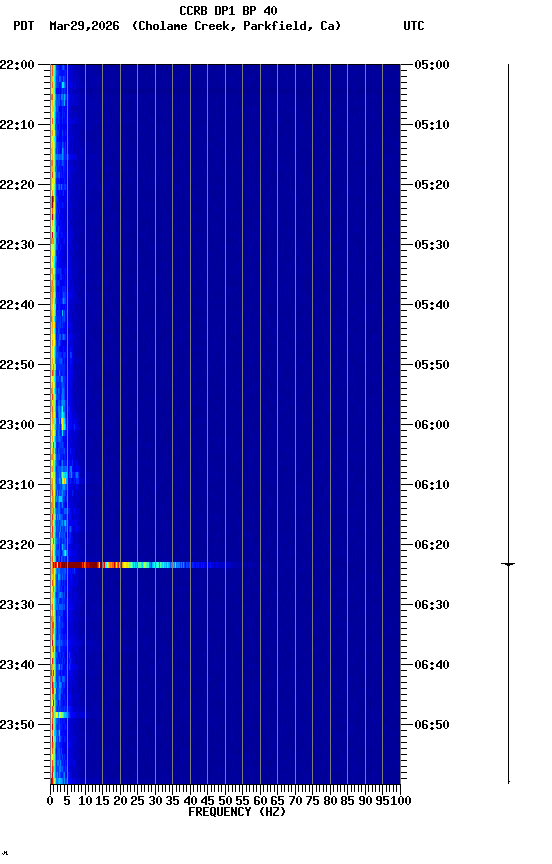This screenshot has height=864, width=552.
Task: Click the 23:00 PDT time label
Action: tap(17, 425)
